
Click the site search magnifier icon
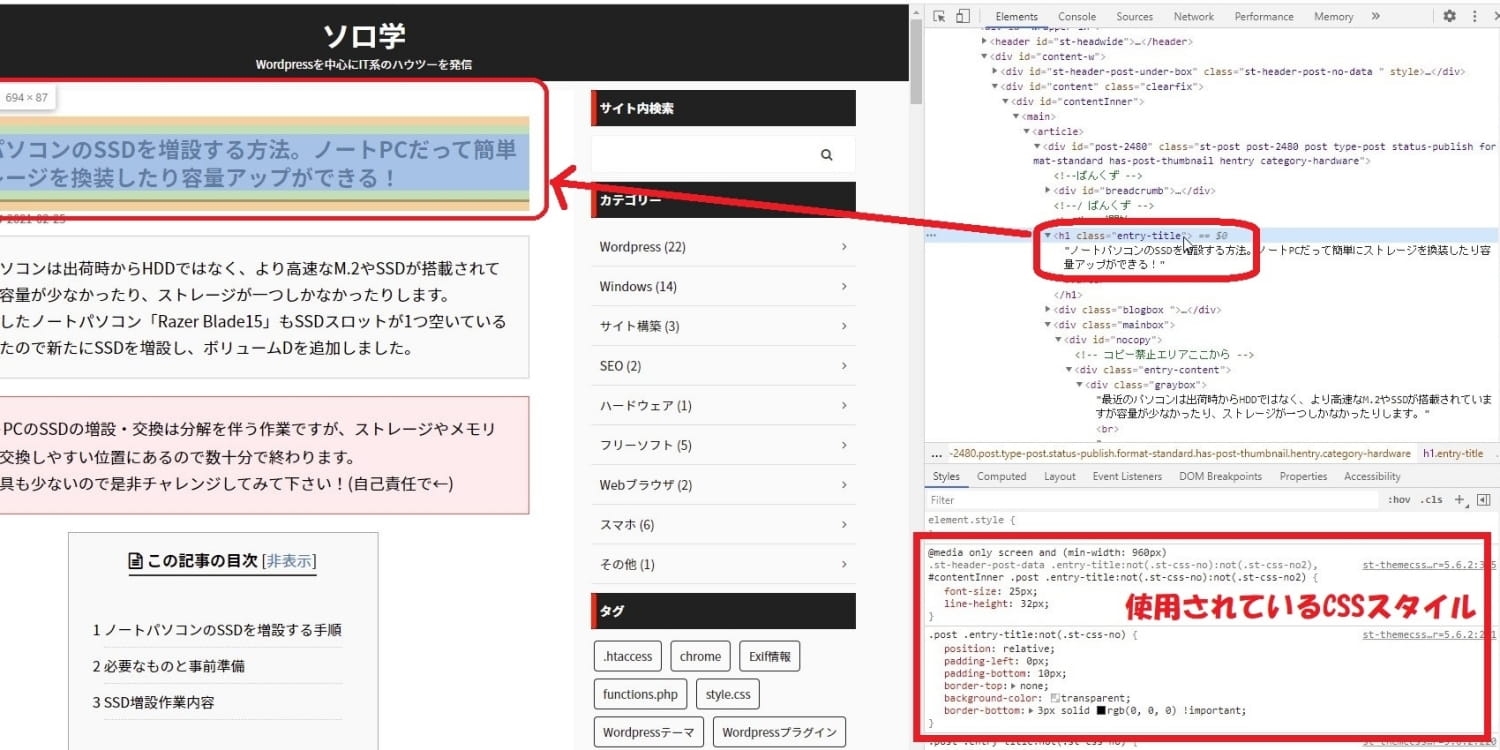click(x=826, y=155)
